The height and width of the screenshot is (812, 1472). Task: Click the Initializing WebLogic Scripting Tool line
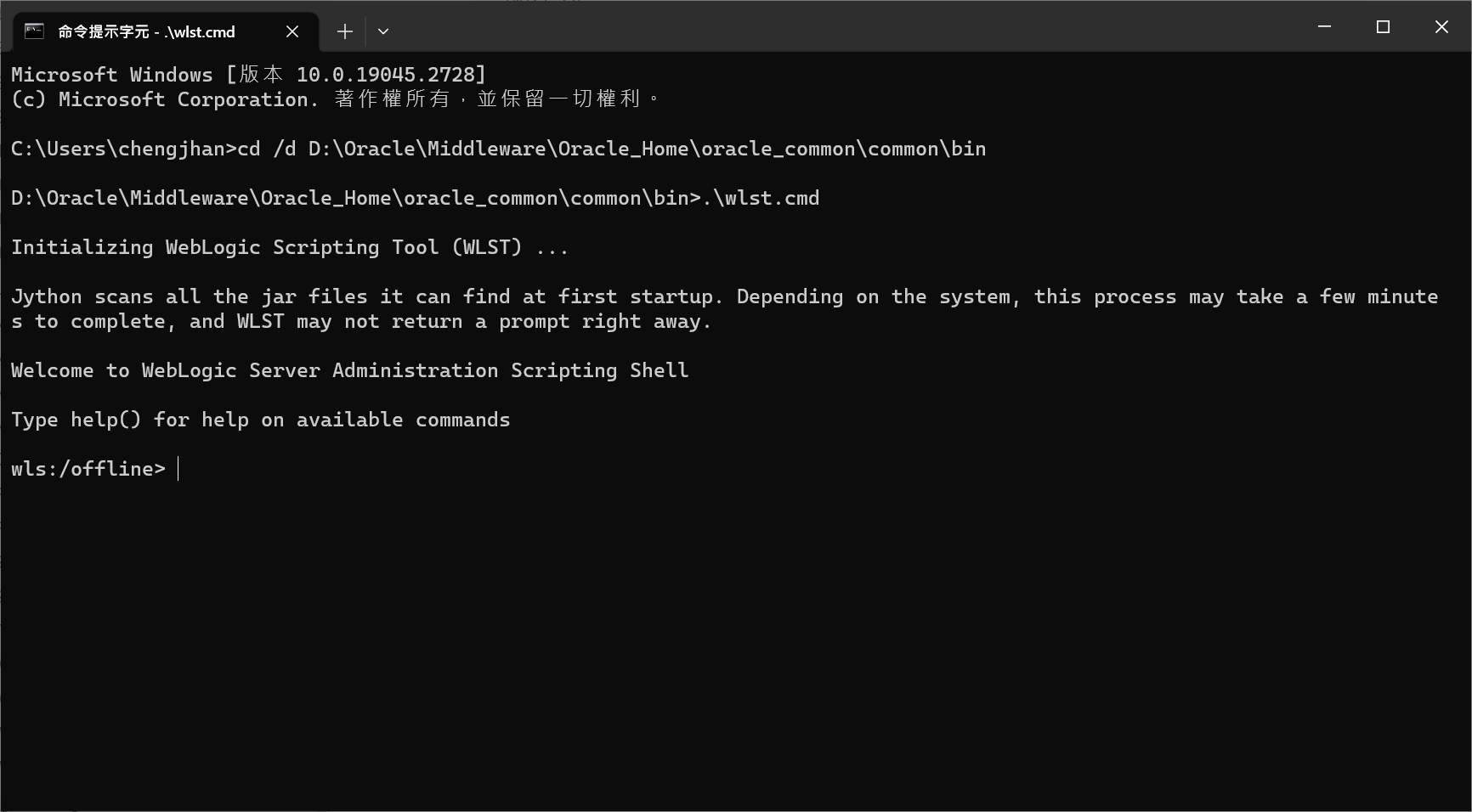(x=290, y=247)
